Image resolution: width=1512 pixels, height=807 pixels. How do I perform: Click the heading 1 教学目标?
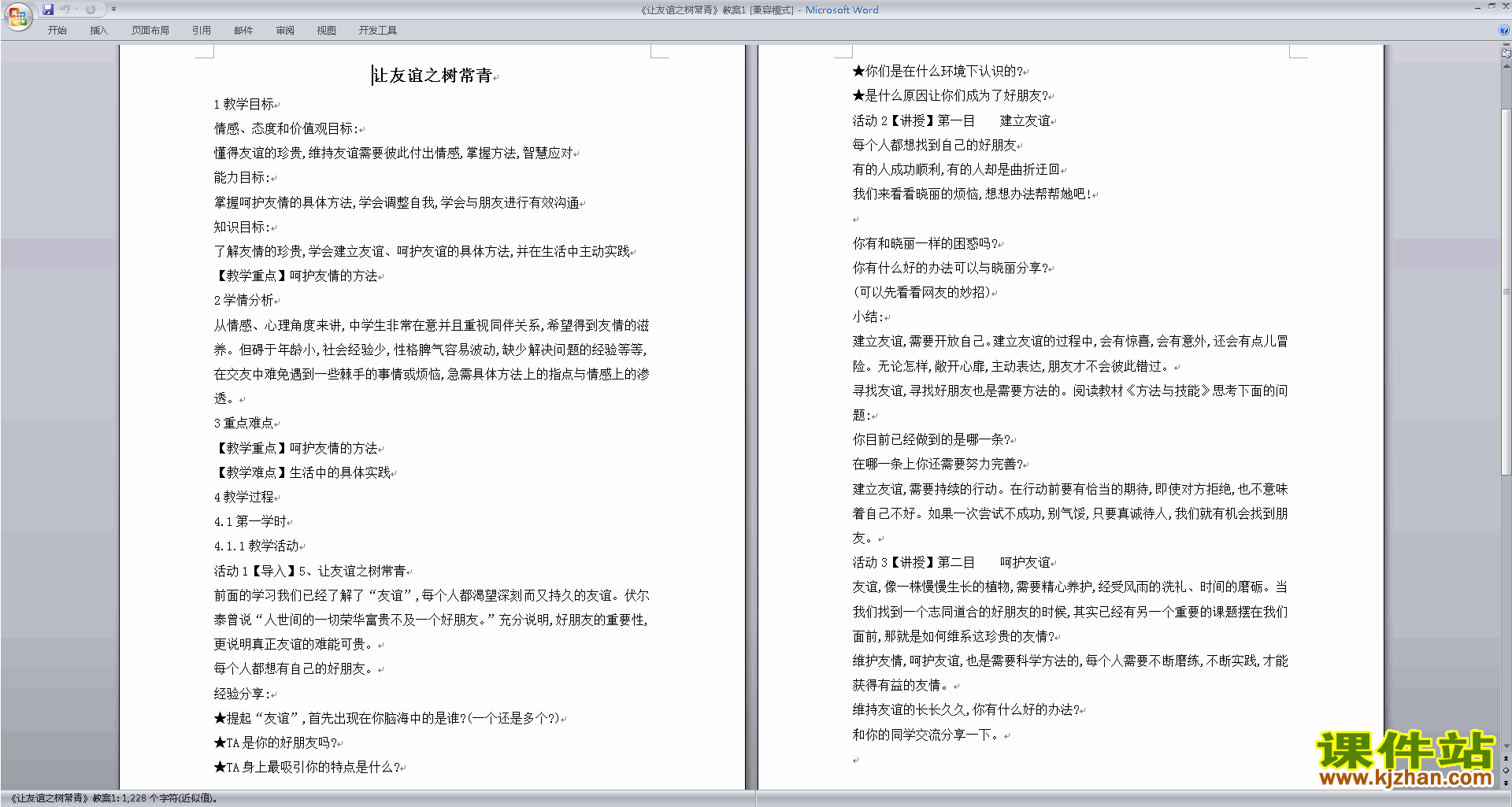click(x=244, y=104)
